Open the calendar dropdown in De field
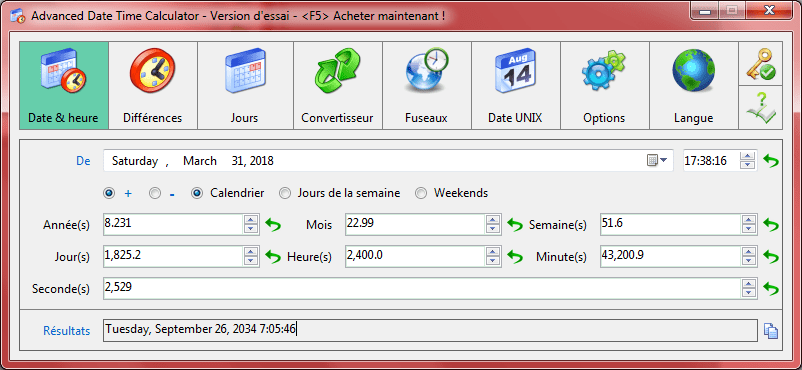 (657, 161)
